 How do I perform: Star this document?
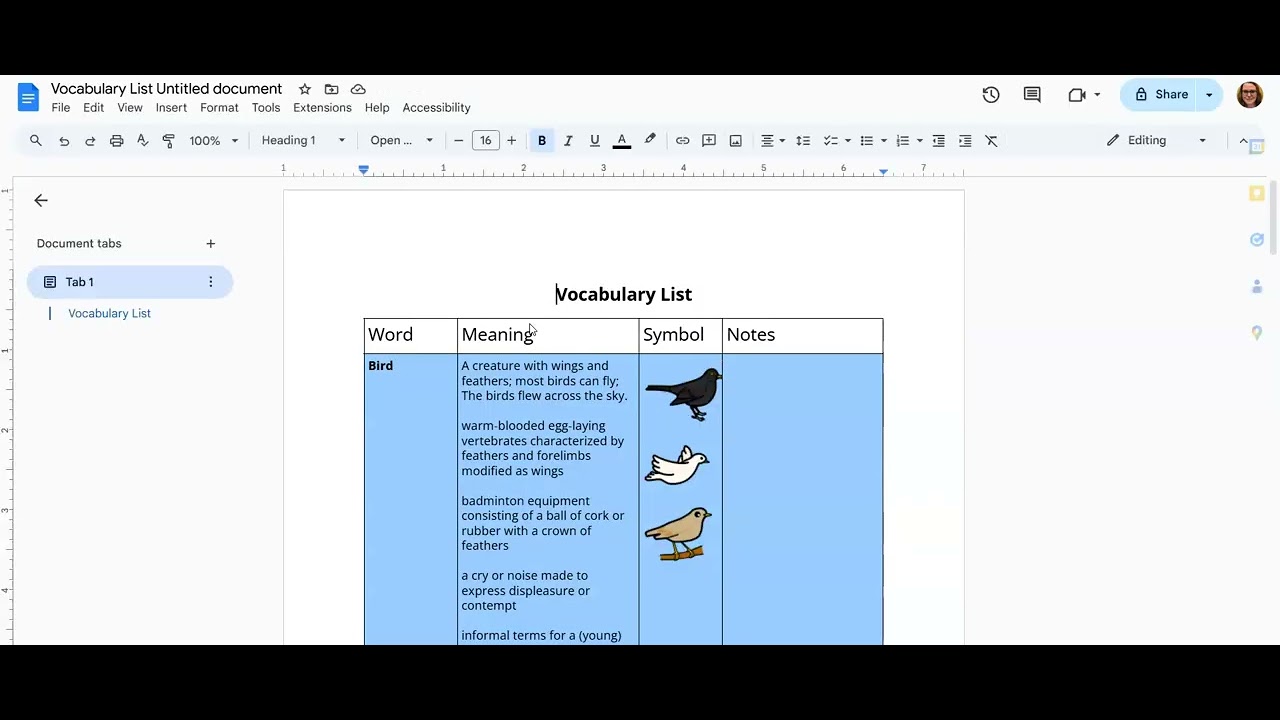click(x=305, y=89)
